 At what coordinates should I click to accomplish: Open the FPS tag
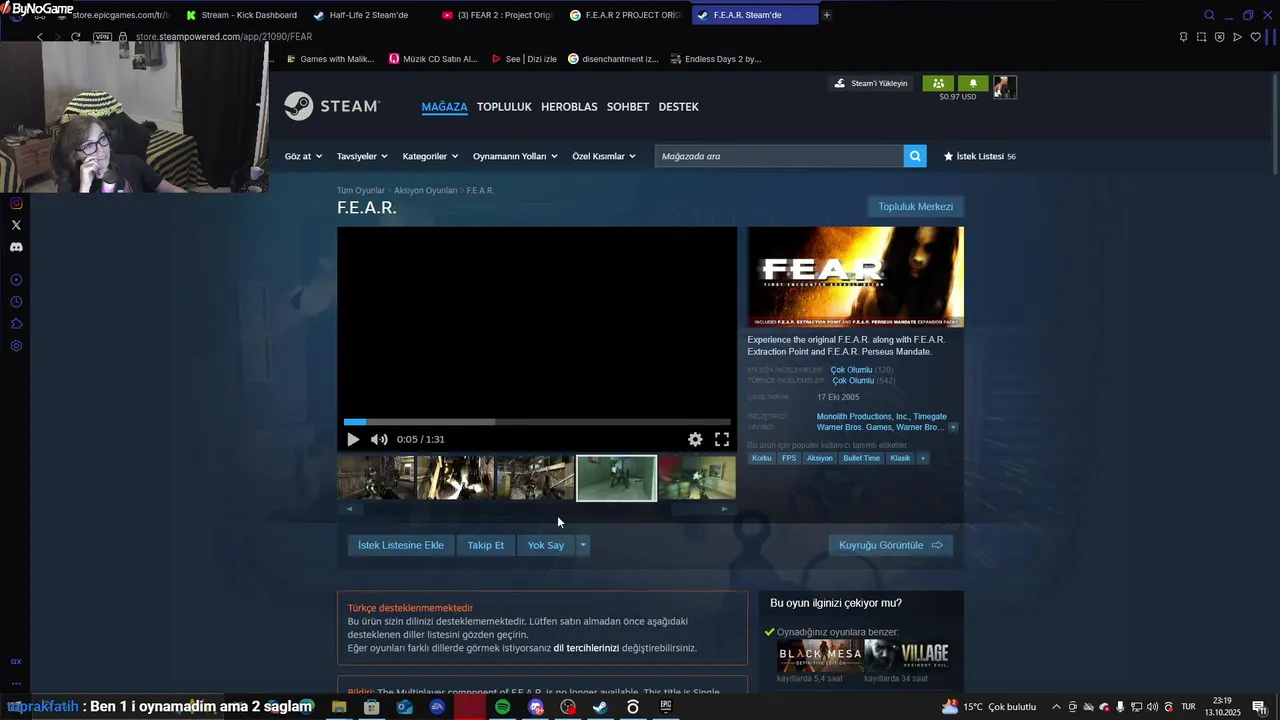pyautogui.click(x=789, y=458)
